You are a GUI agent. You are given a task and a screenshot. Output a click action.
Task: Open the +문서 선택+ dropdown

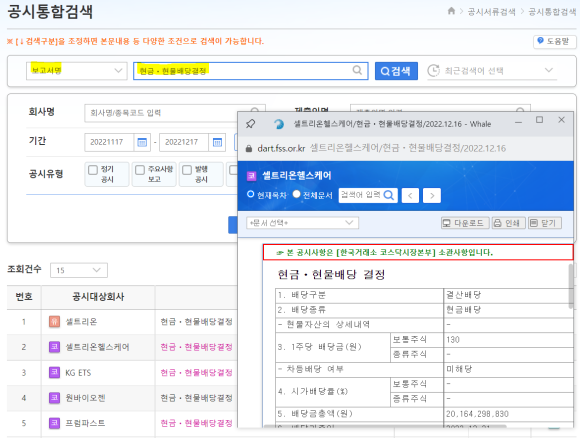(302, 223)
